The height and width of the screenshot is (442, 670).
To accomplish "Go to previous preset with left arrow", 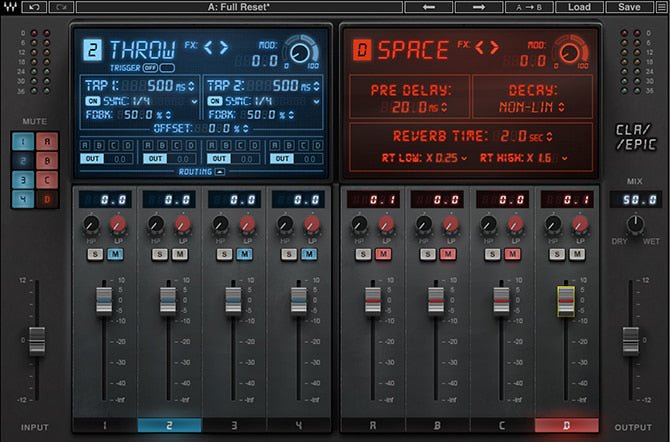I will (430, 7).
